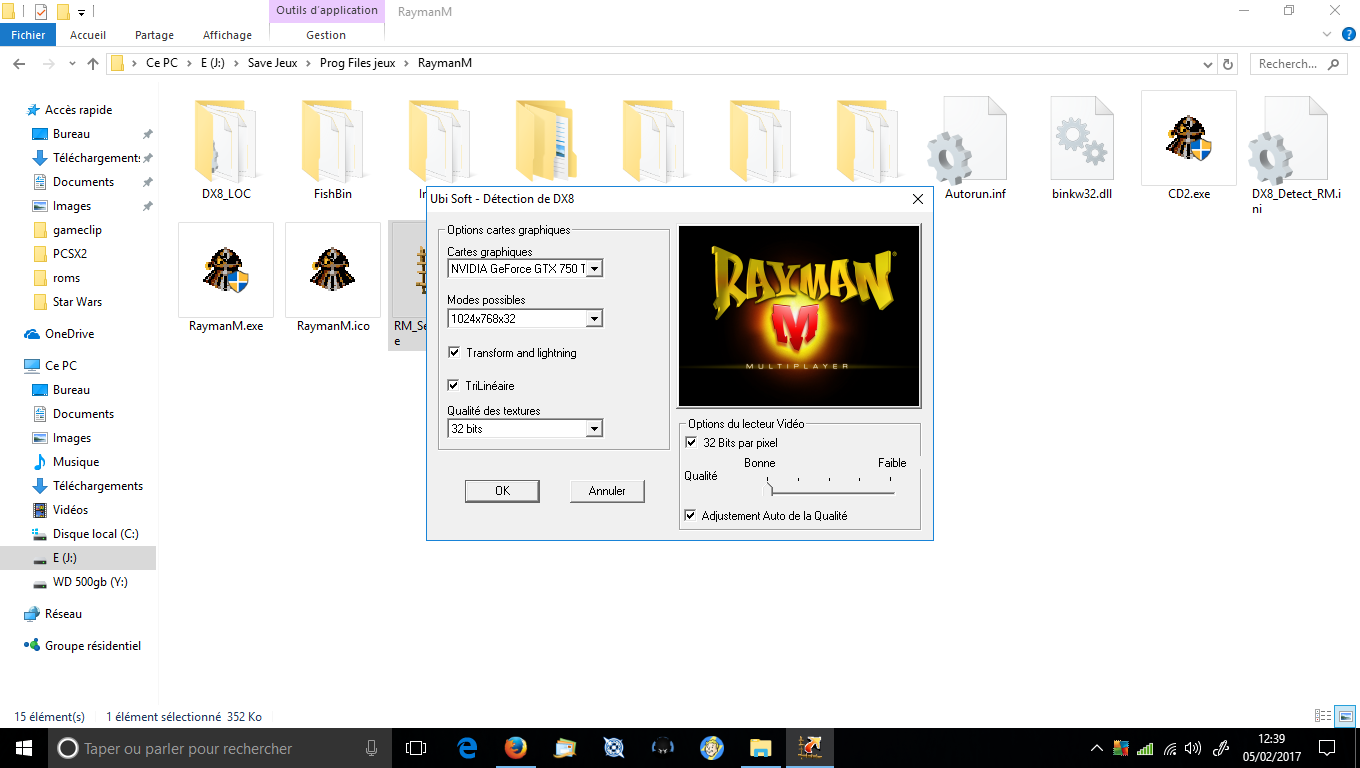Select the binkw32.dll file icon
Image resolution: width=1360 pixels, height=768 pixels.
1082,138
